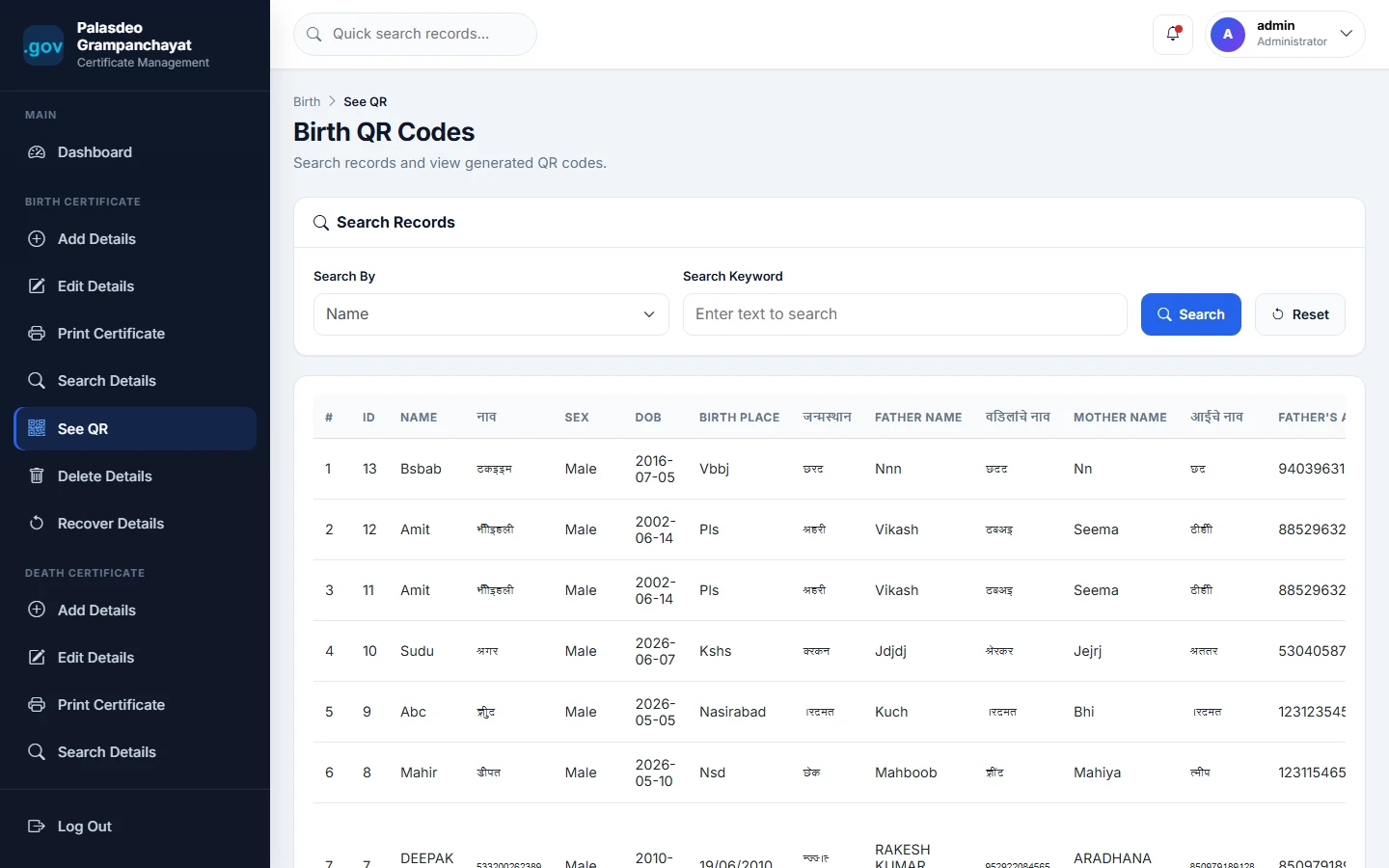This screenshot has width=1389, height=868.
Task: Open Death Certificate Add Details
Action: pyautogui.click(x=135, y=610)
